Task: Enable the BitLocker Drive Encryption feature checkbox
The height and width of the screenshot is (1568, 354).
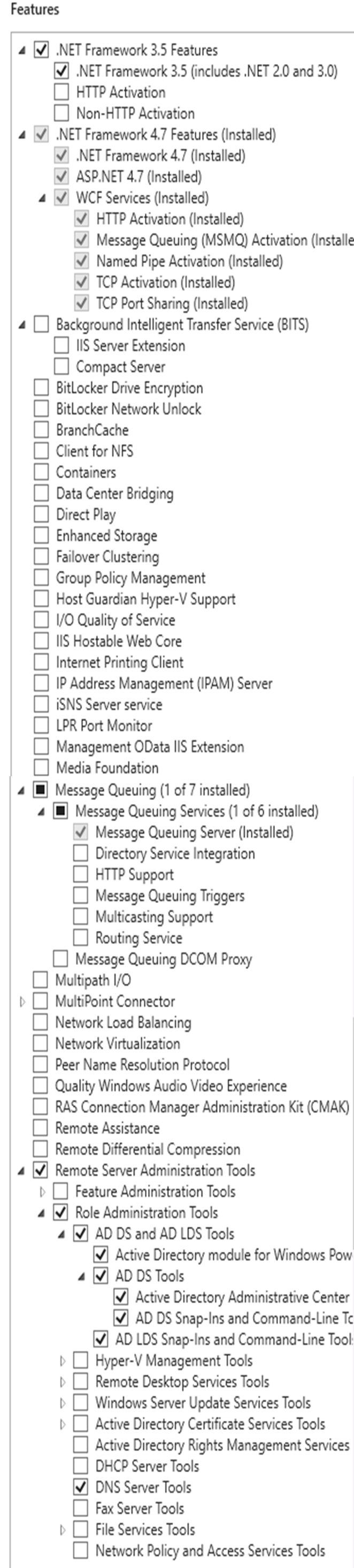Action: pos(41,388)
